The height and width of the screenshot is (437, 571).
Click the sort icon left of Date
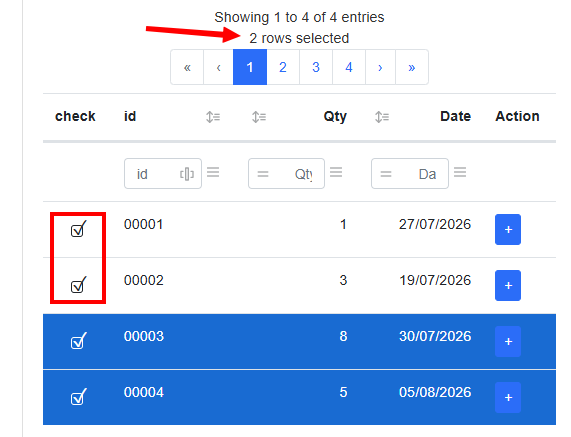click(x=382, y=117)
